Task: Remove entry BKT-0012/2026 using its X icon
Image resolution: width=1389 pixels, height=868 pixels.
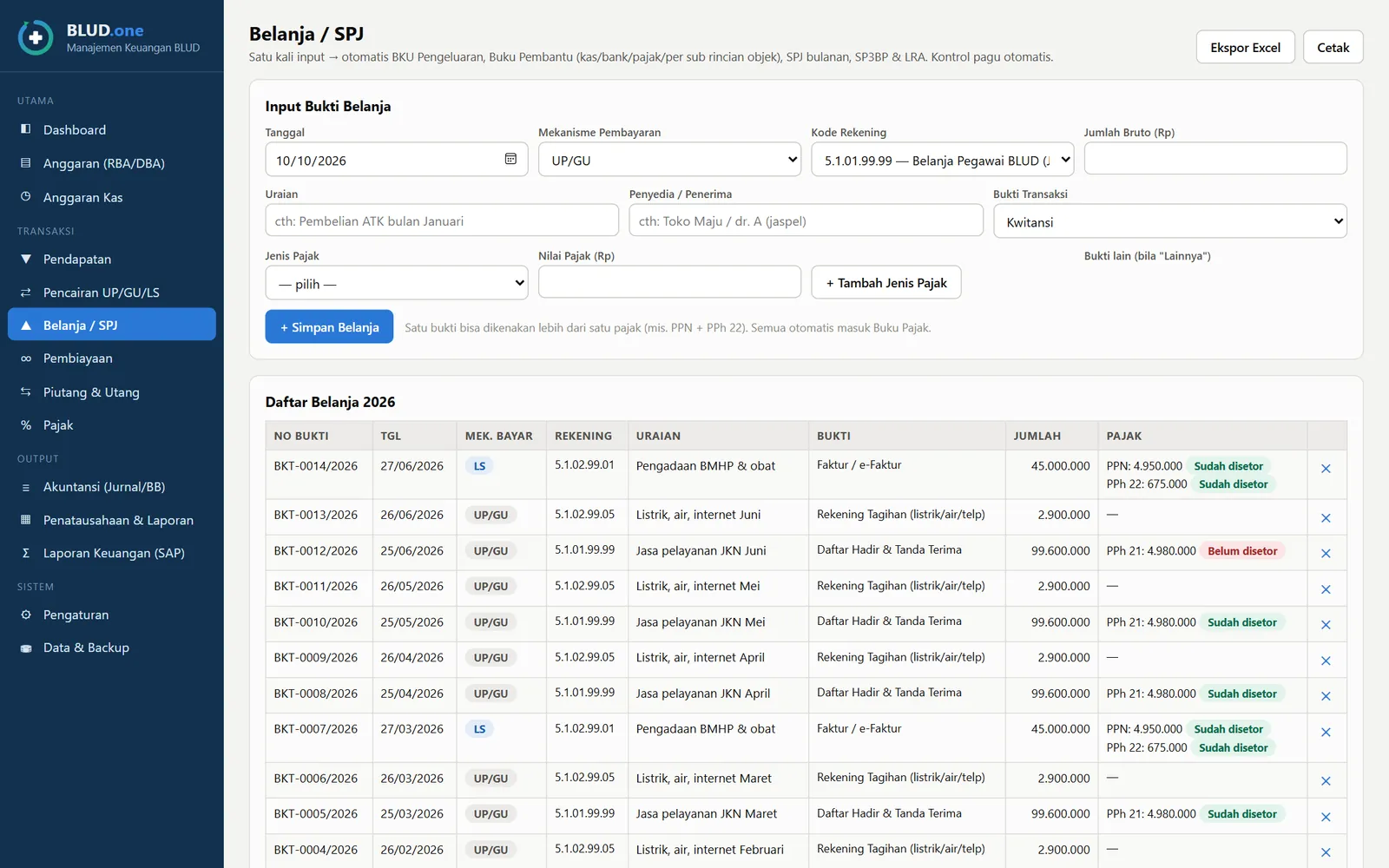Action: [1326, 553]
